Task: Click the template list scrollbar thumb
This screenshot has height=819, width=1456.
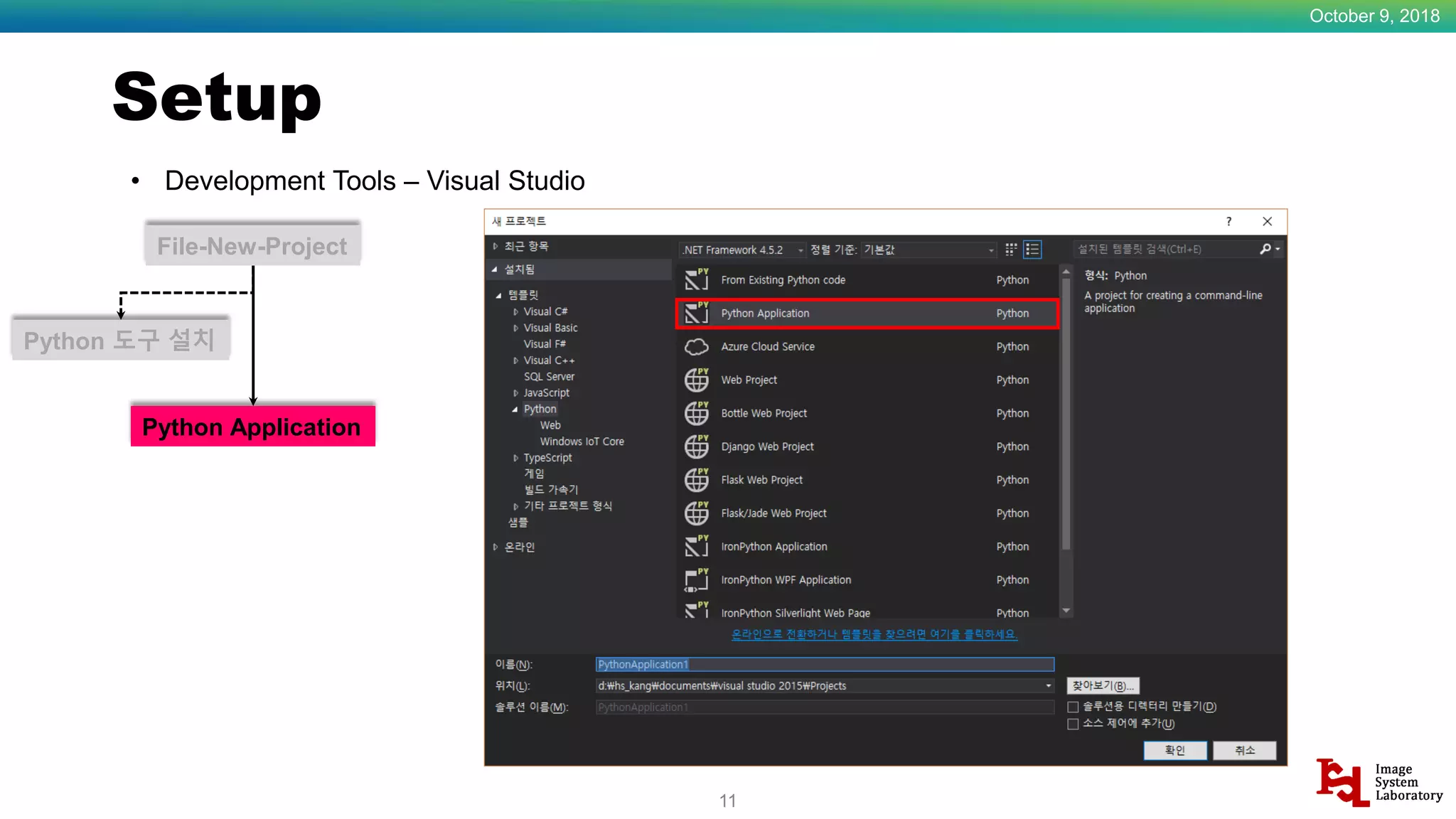Action: click(x=1066, y=414)
